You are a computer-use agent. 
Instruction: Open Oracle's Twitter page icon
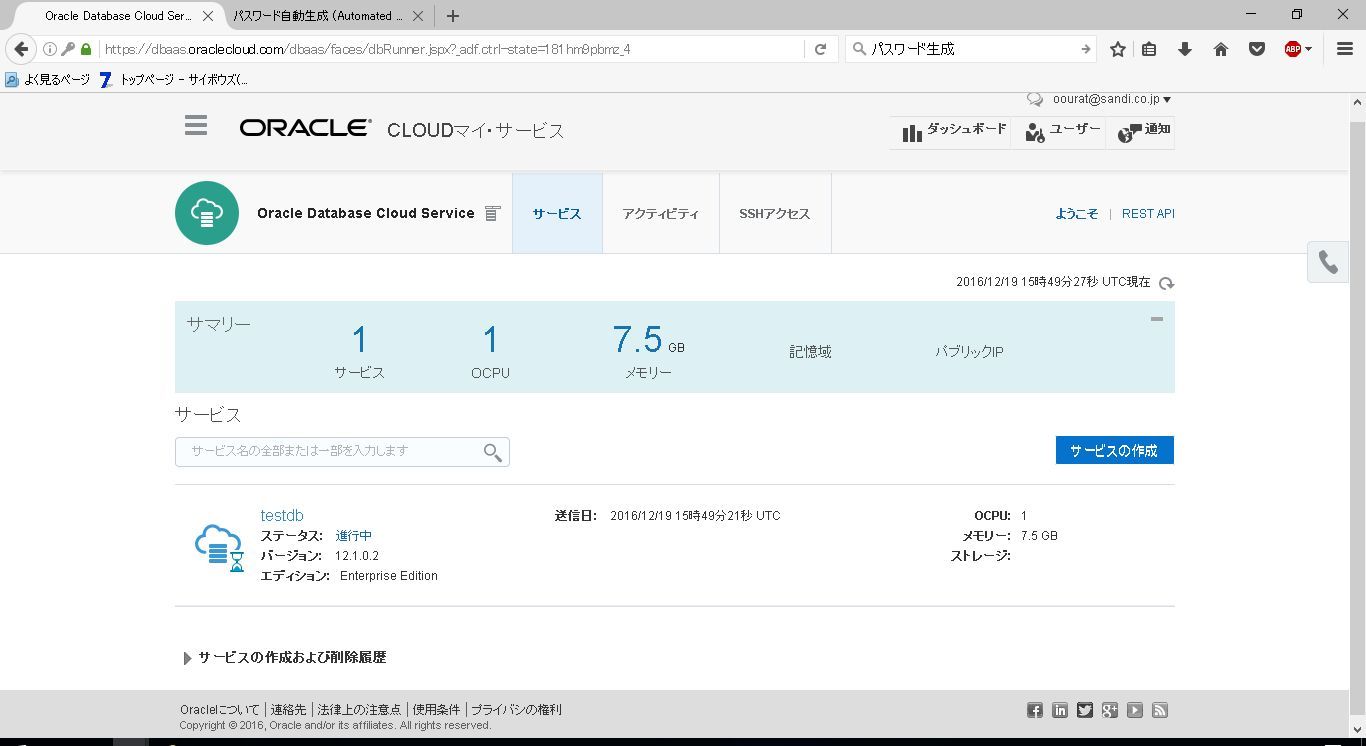[1085, 710]
